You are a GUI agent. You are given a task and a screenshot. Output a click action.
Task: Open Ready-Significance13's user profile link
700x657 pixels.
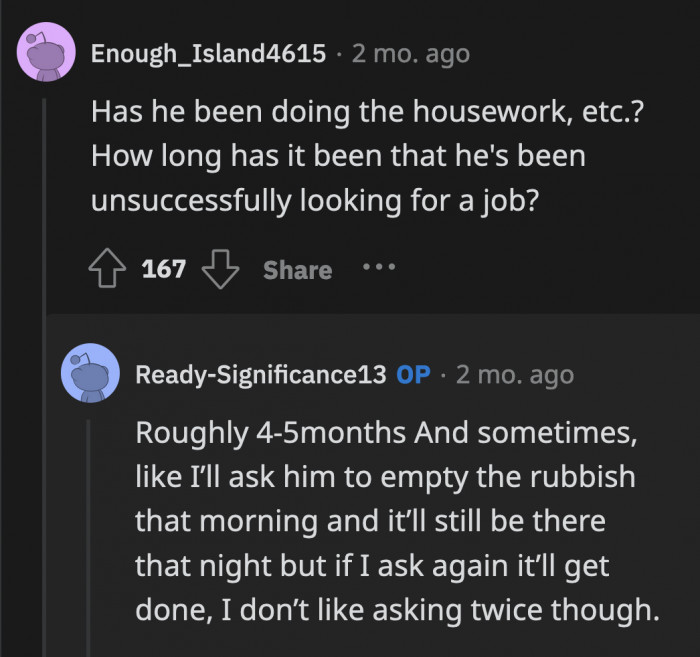pos(260,375)
